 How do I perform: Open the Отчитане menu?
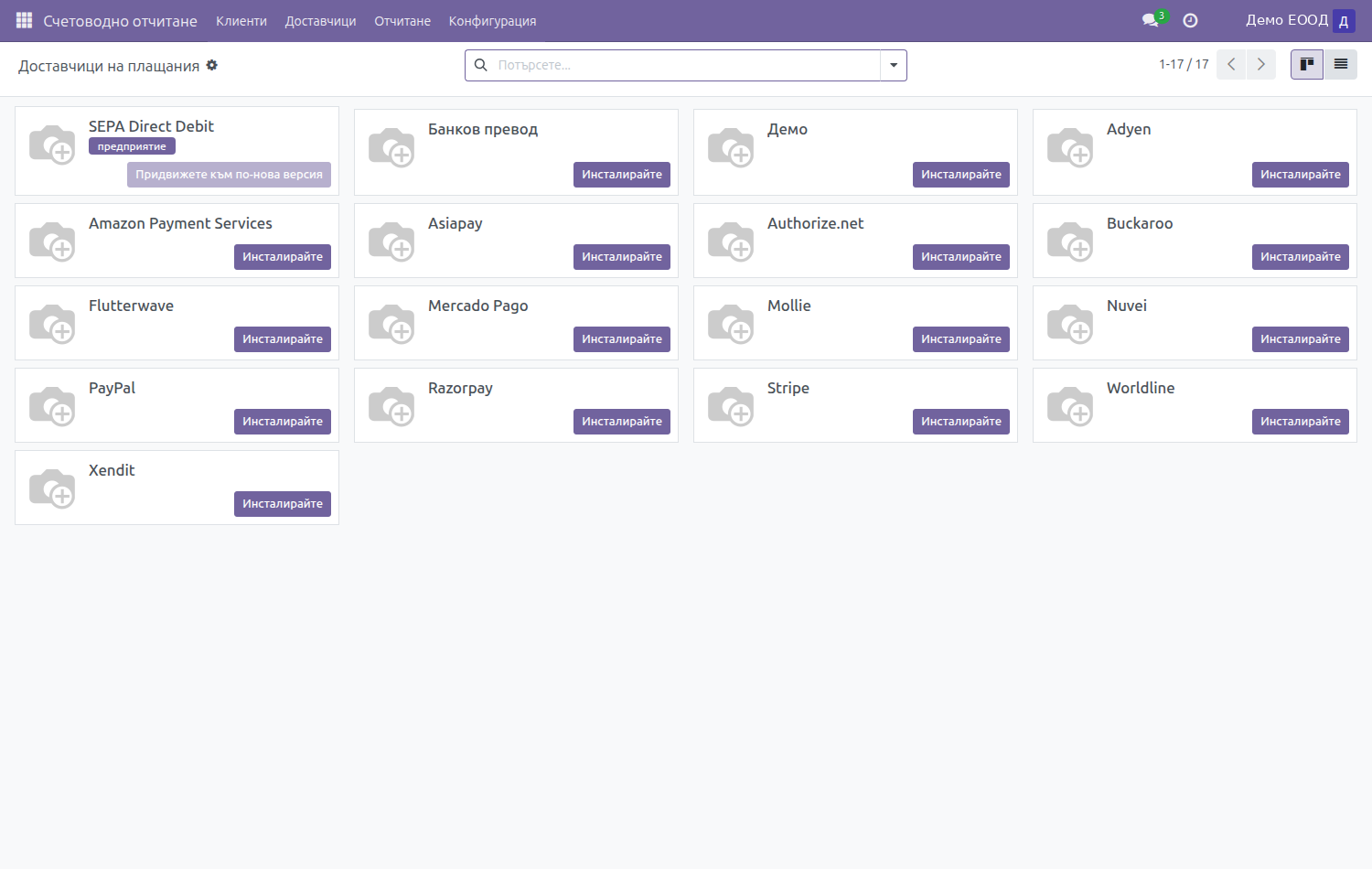point(402,21)
